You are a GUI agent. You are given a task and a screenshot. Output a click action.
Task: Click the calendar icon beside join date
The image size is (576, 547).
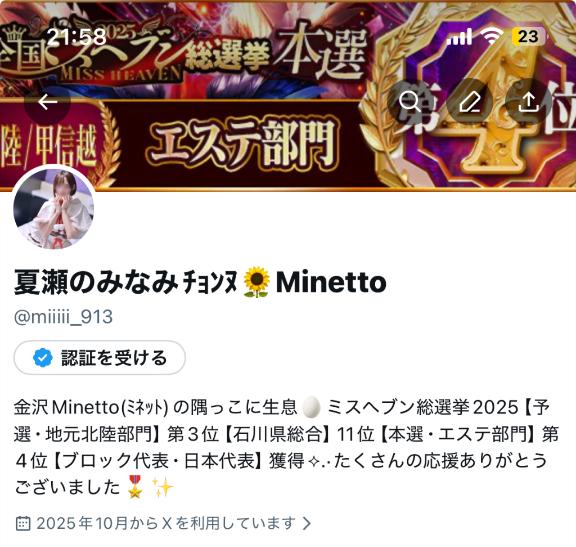[x=23, y=523]
